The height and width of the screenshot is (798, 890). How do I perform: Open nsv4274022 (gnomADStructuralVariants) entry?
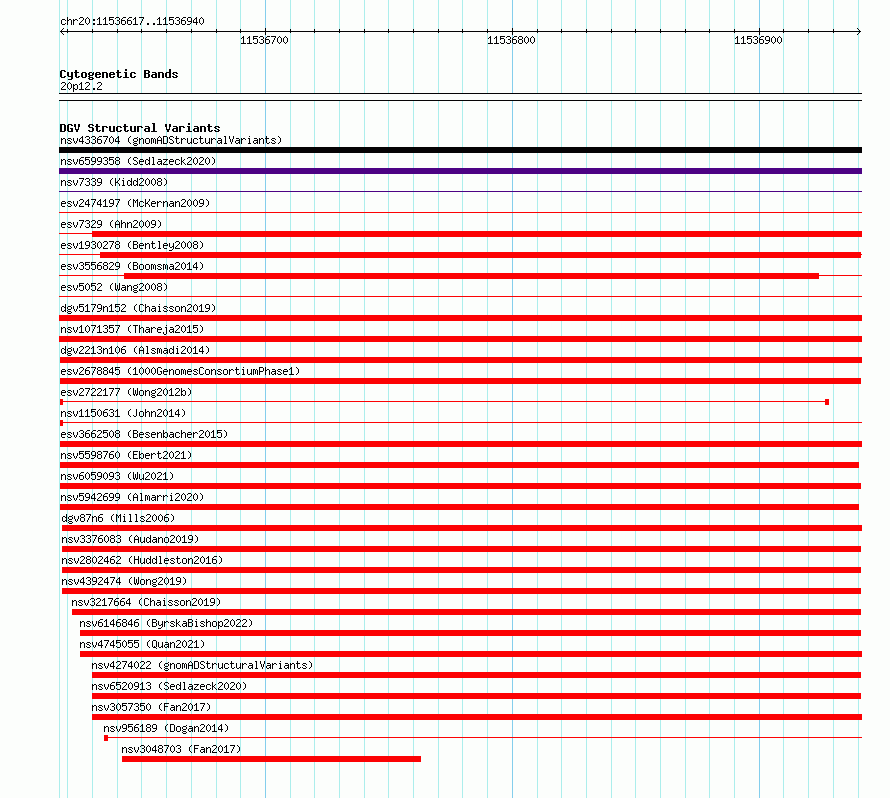point(202,665)
